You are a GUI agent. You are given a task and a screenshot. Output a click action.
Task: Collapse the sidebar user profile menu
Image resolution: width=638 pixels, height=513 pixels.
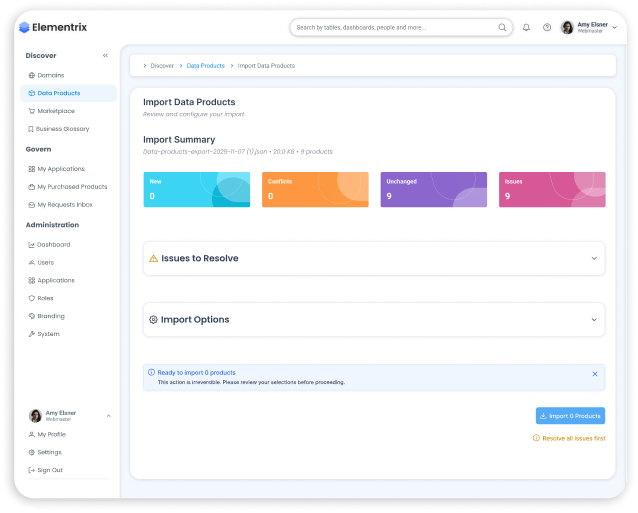pos(108,416)
